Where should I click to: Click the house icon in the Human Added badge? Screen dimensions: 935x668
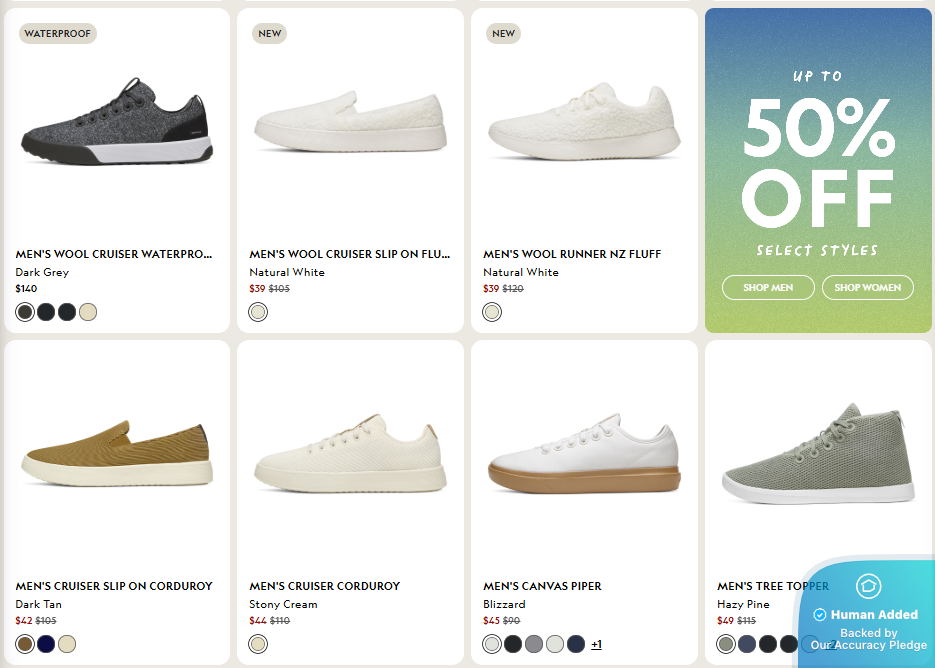click(x=868, y=586)
